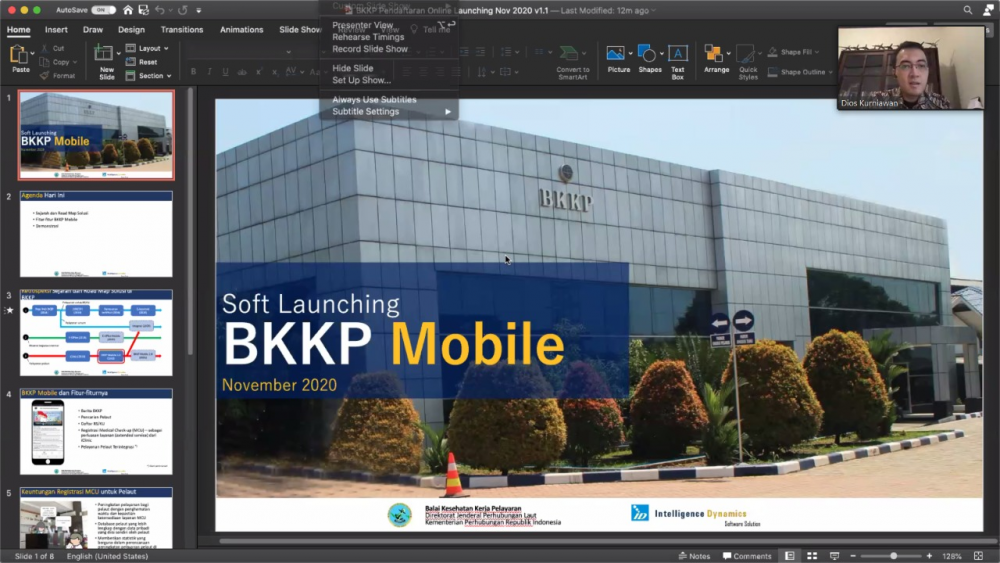Open the Paste options dropdown arrow
The height and width of the screenshot is (563, 1000).
(x=32, y=54)
